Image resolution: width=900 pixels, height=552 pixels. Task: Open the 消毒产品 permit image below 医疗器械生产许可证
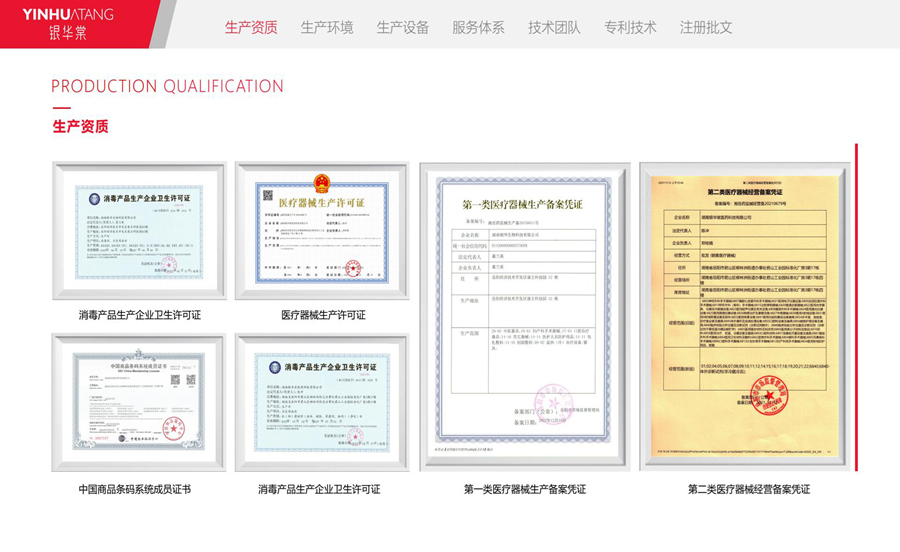pyautogui.click(x=321, y=402)
